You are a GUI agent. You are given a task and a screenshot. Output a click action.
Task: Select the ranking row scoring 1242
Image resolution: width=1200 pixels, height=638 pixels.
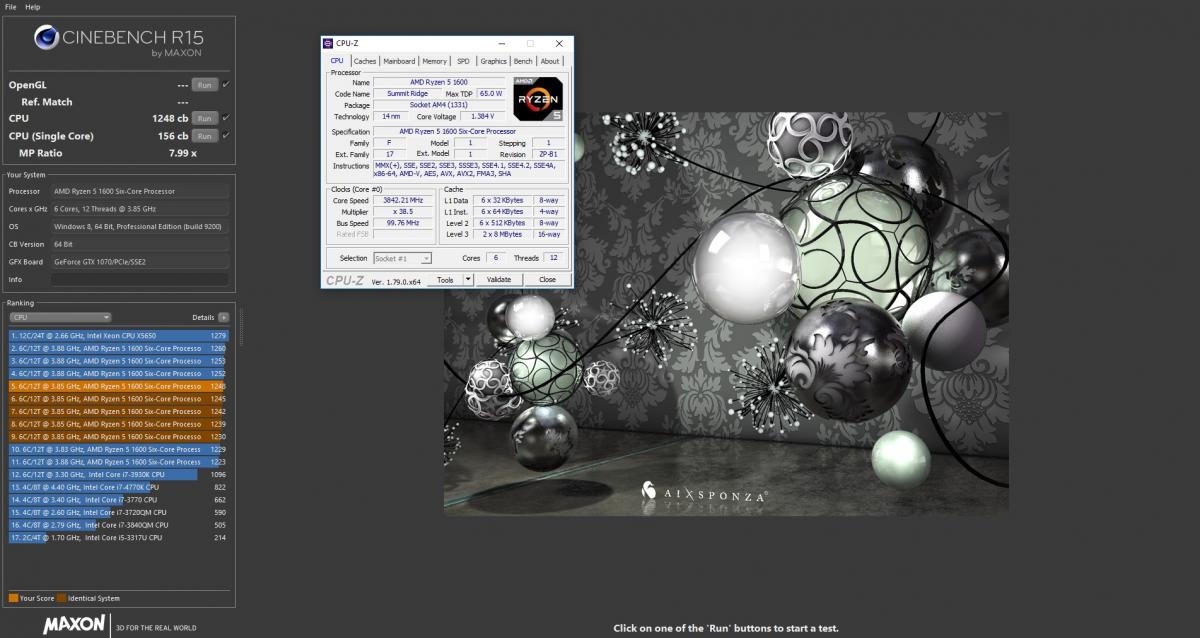tap(119, 411)
